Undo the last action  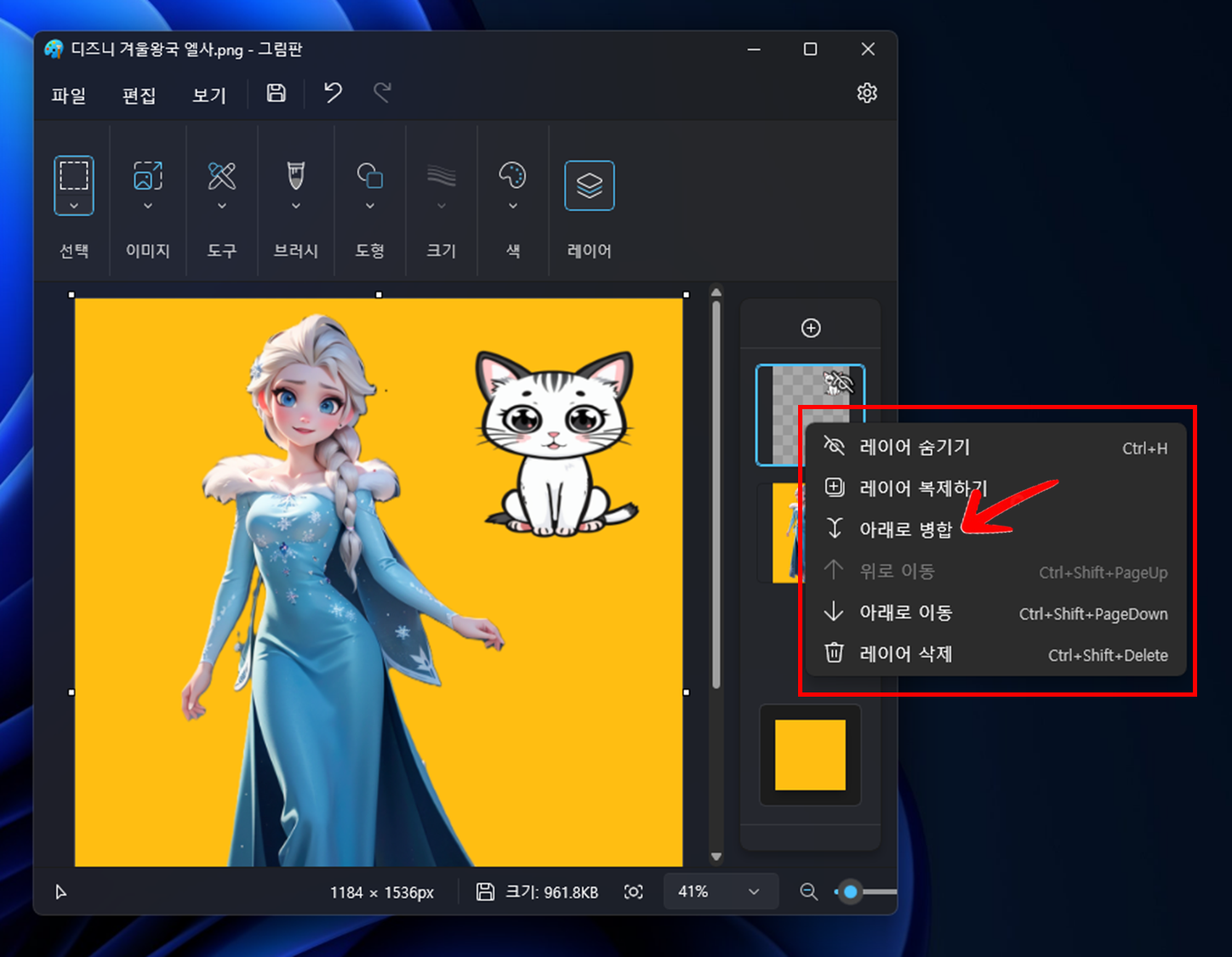pos(333,93)
